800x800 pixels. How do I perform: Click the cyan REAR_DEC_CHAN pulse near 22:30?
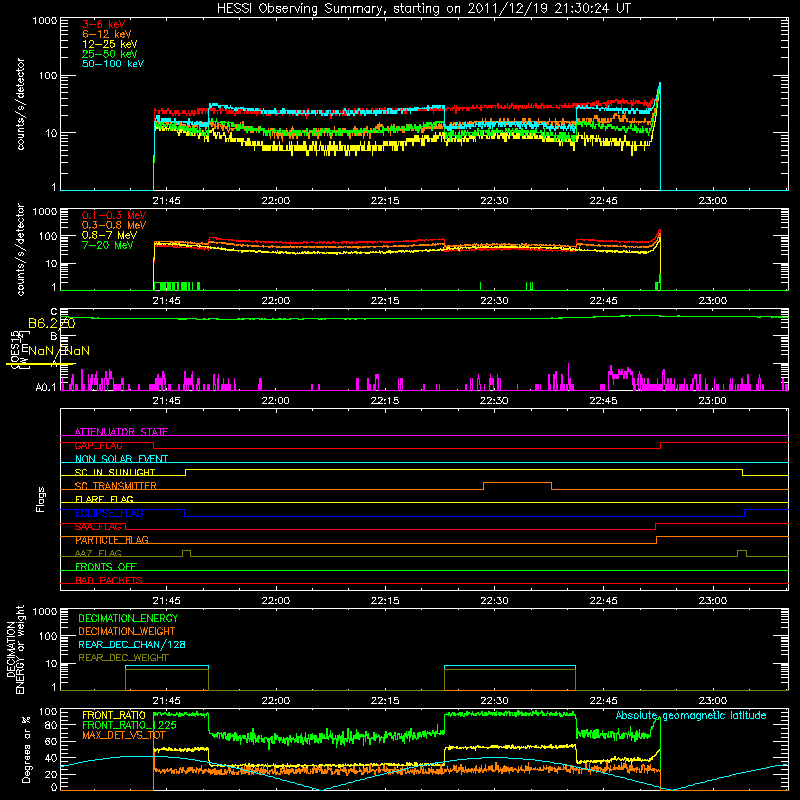click(510, 666)
